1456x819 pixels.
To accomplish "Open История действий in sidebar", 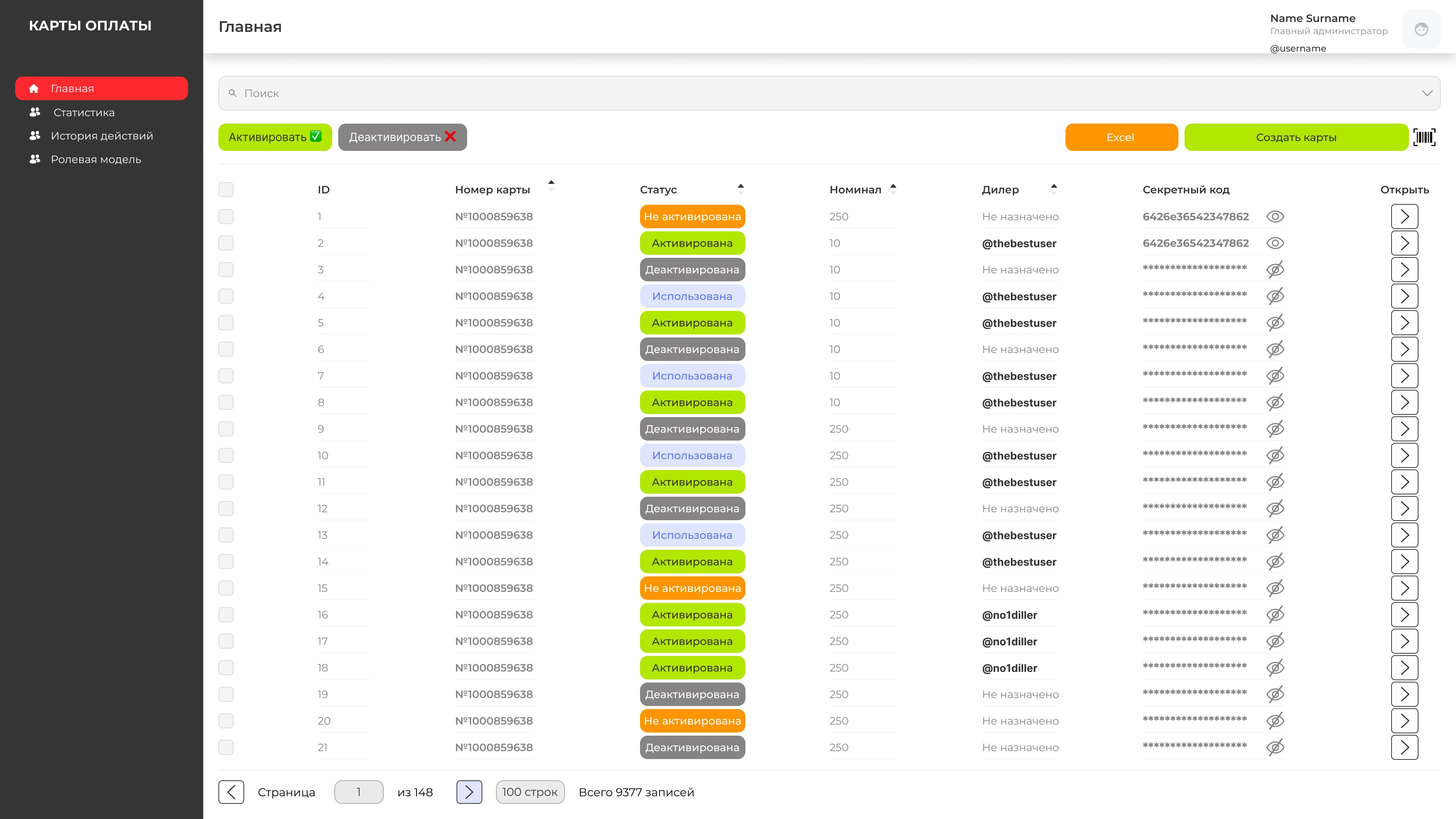I will (102, 136).
